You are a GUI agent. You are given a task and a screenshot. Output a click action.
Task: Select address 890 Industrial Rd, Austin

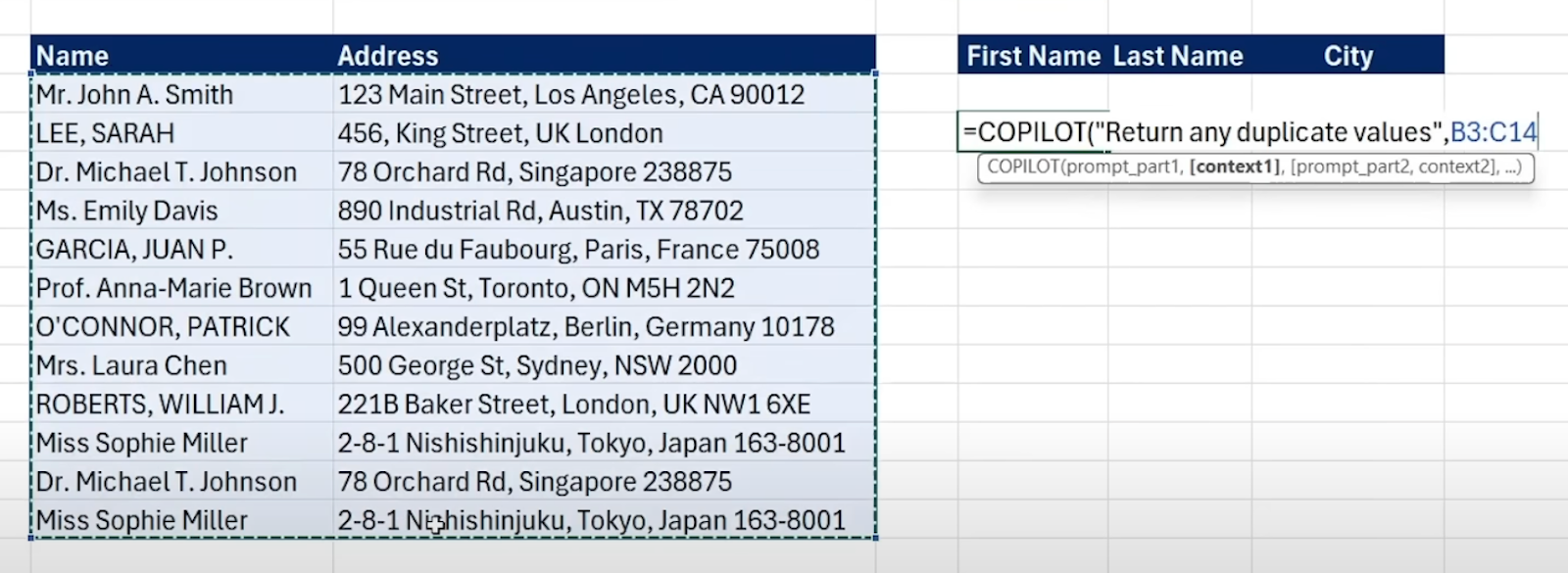[605, 211]
